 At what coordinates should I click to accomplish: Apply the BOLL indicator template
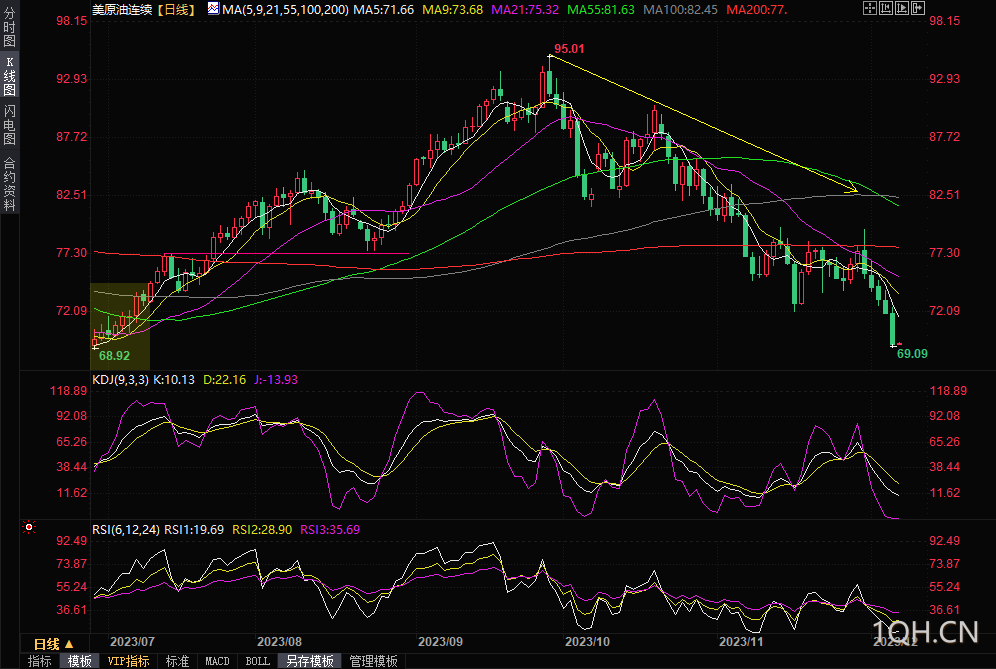[257, 661]
